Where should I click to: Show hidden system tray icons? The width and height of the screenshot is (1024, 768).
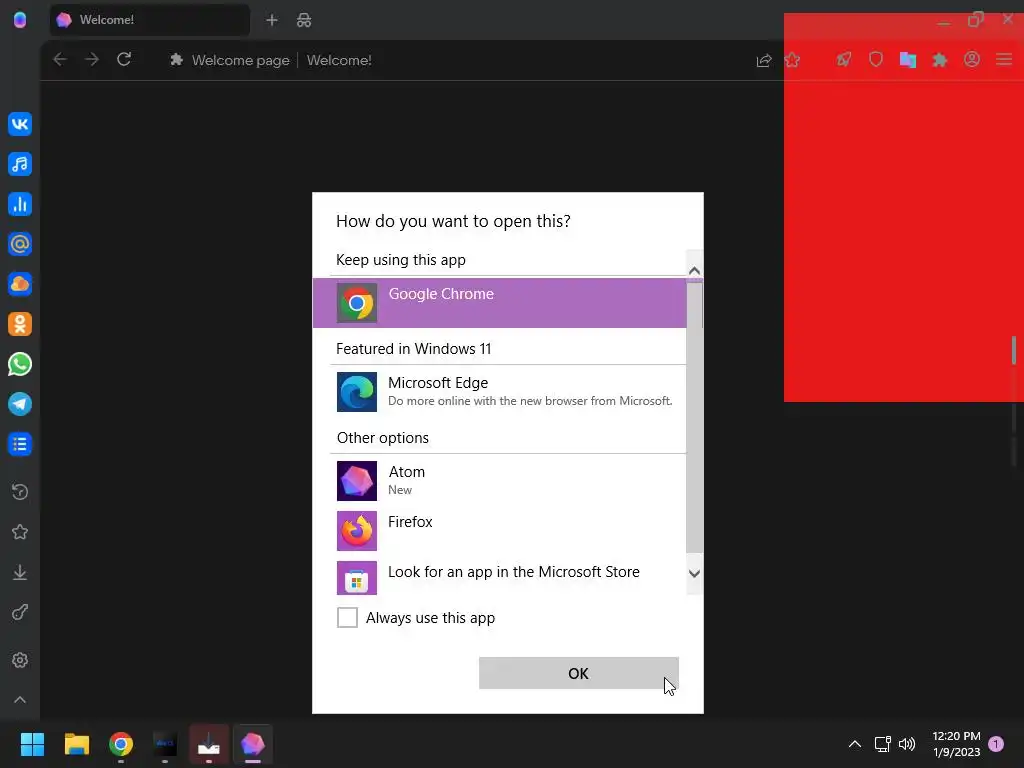[x=854, y=744]
